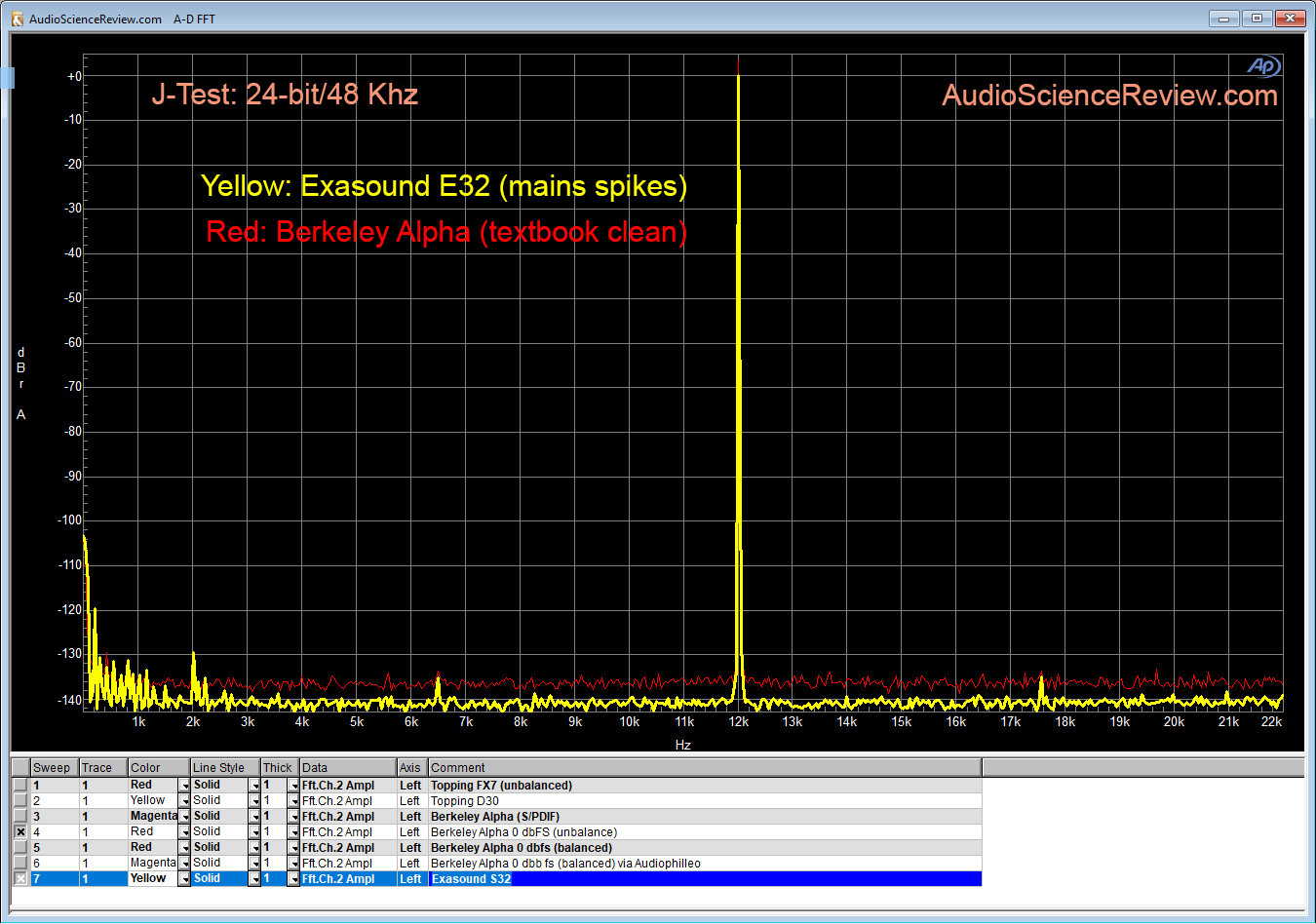The width and height of the screenshot is (1316, 924).
Task: Click the 12k label on the frequency axis
Action: (x=739, y=722)
